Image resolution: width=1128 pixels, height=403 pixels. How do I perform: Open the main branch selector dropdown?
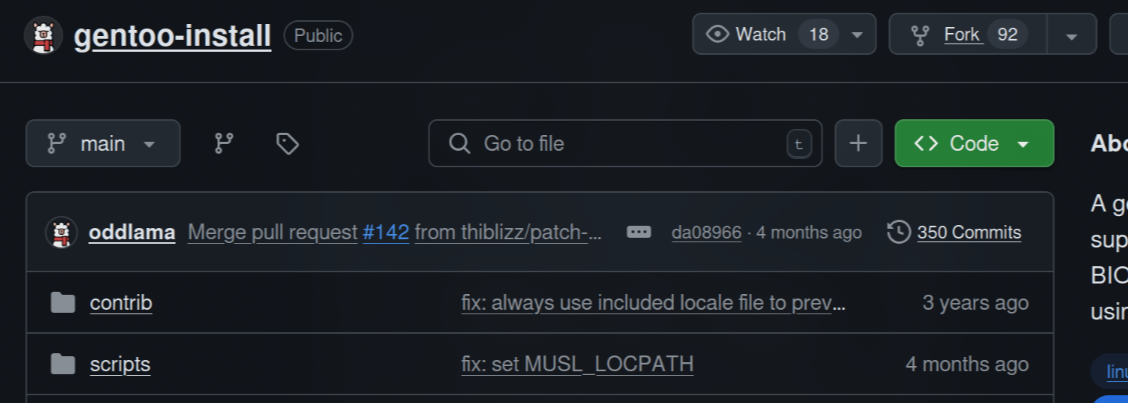[103, 144]
